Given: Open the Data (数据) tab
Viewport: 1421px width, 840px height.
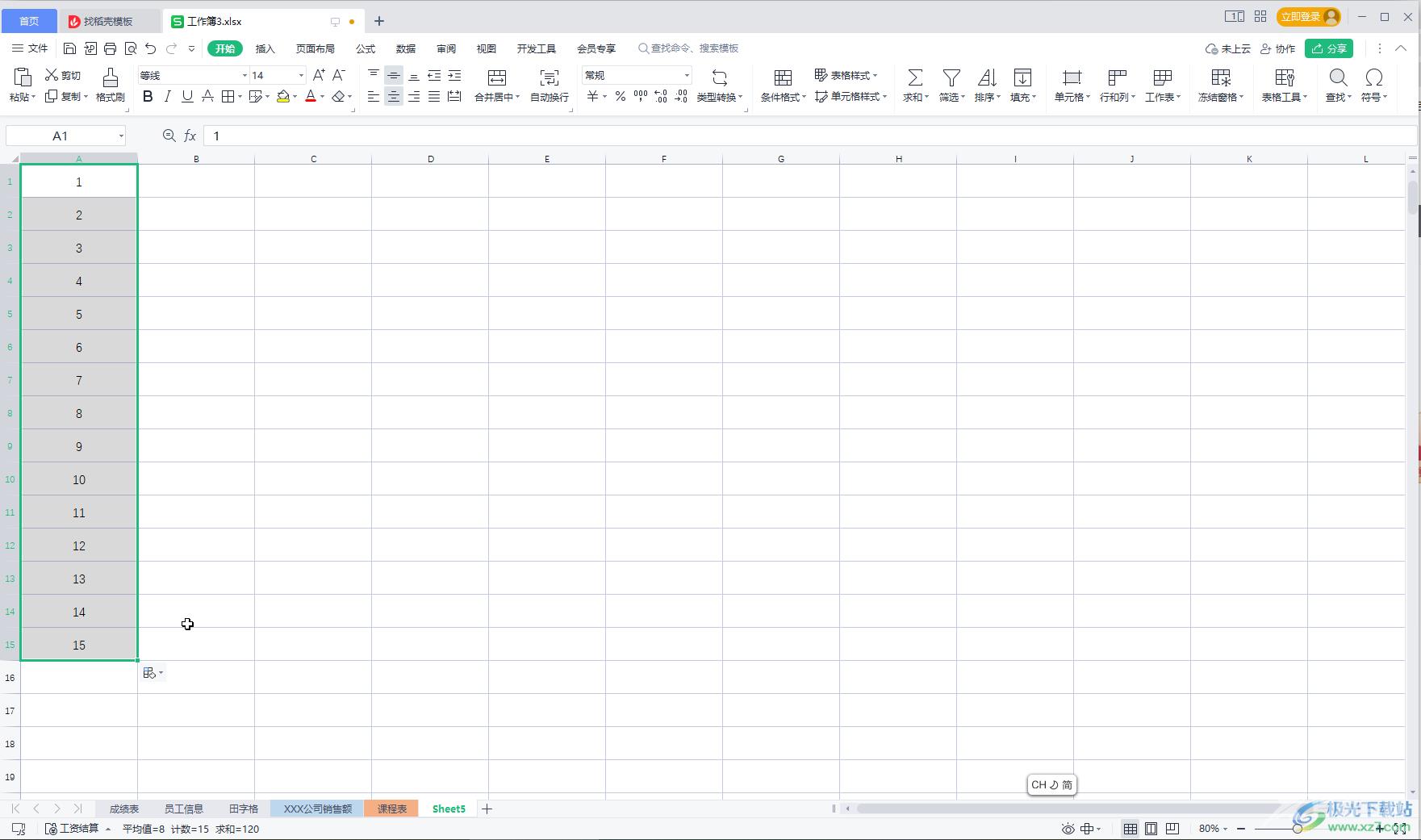Looking at the screenshot, I should pyautogui.click(x=406, y=48).
